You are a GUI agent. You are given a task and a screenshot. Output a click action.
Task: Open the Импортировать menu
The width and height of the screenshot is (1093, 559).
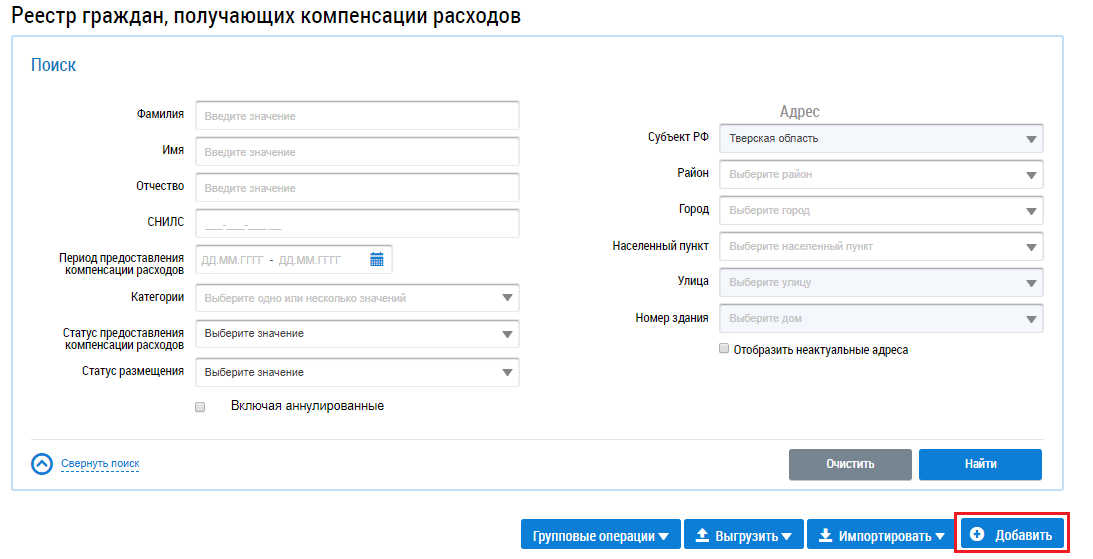879,535
